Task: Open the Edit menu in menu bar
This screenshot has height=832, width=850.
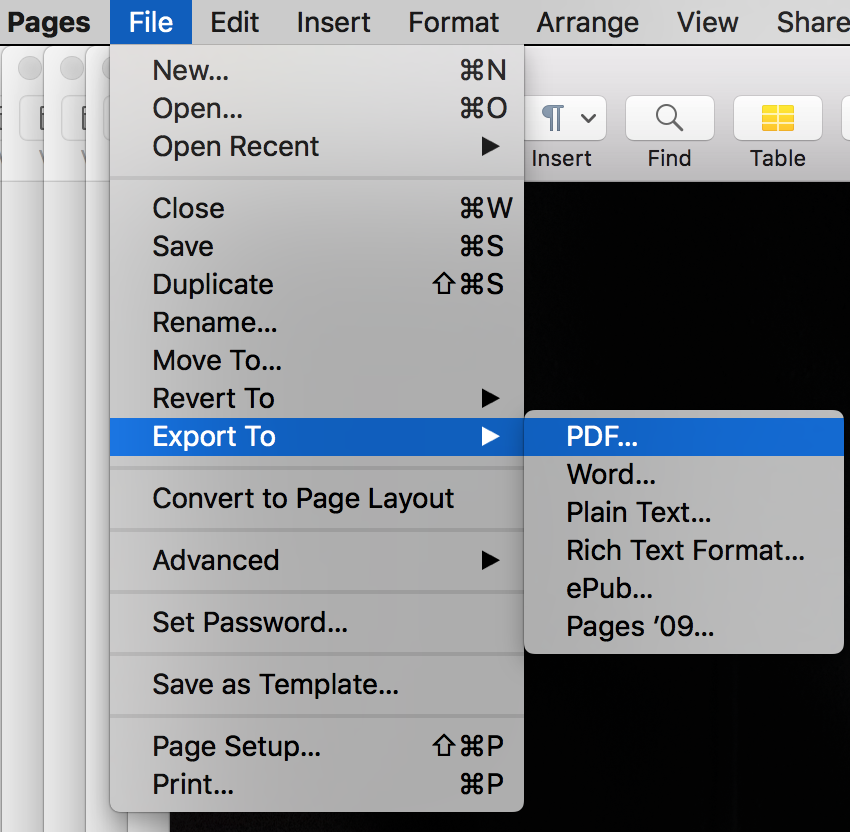Action: coord(235,22)
